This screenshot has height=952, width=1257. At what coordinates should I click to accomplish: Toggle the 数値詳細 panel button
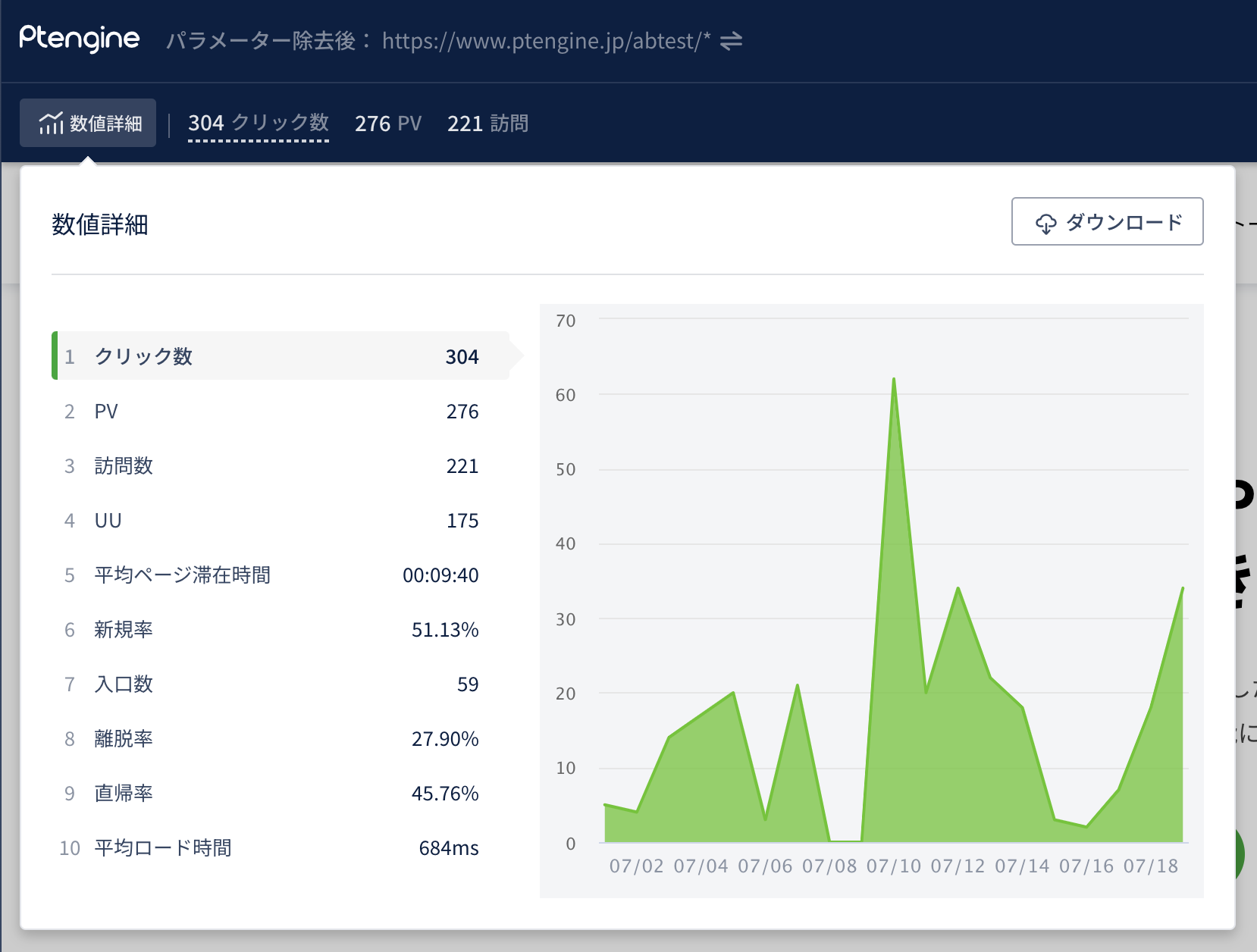coord(88,123)
